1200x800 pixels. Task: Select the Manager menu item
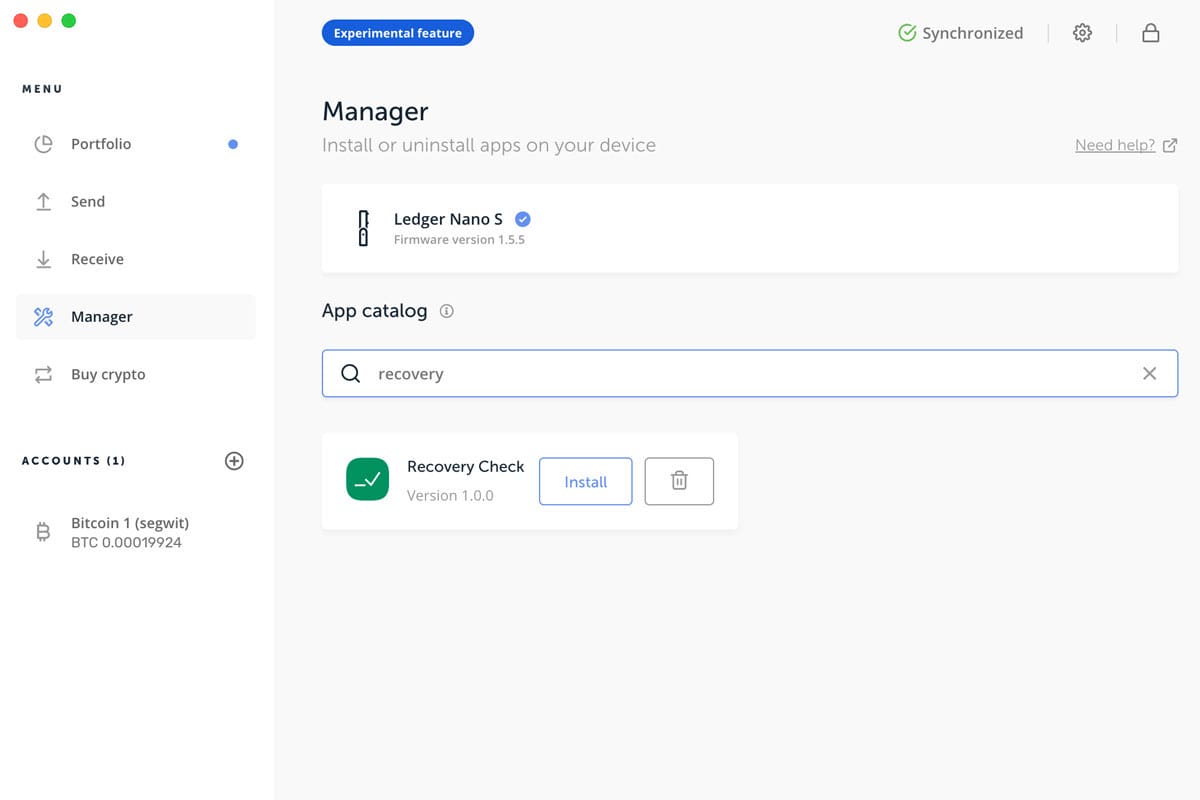point(135,317)
